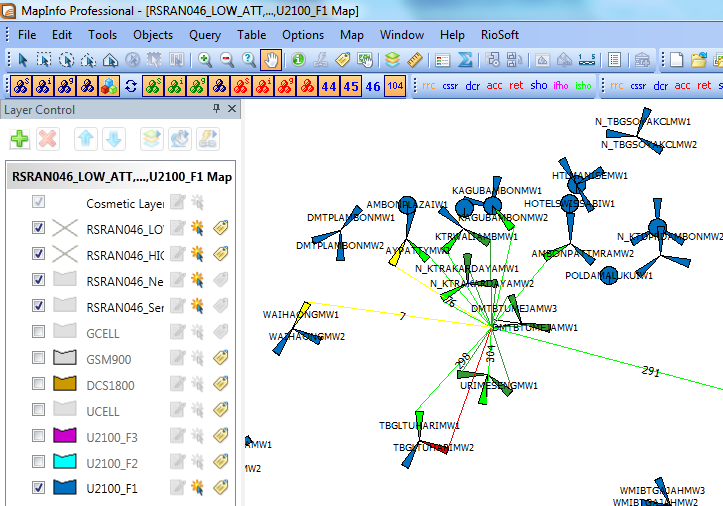Enable the U2100_F3 layer checkbox
This screenshot has height=506, width=723.
pos(38,435)
